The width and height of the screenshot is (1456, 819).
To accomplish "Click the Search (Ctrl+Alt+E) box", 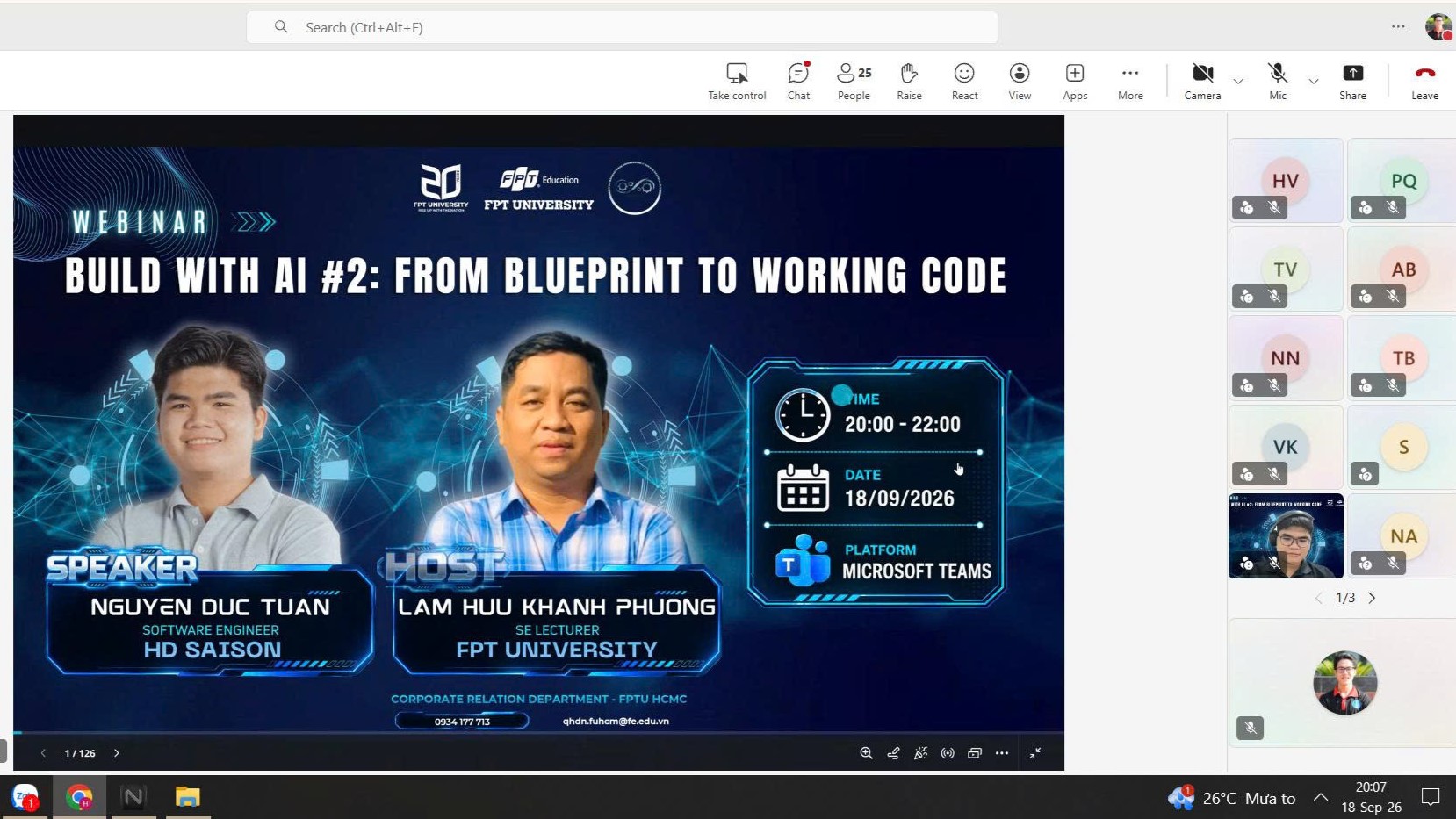I will tap(622, 27).
